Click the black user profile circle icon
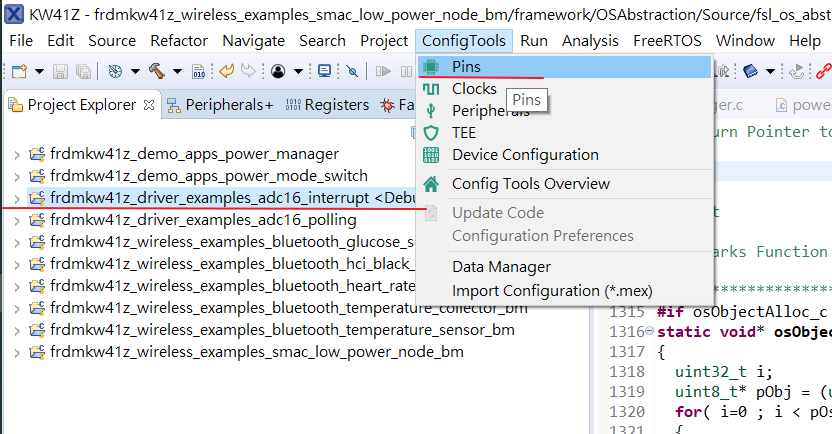 click(x=278, y=71)
